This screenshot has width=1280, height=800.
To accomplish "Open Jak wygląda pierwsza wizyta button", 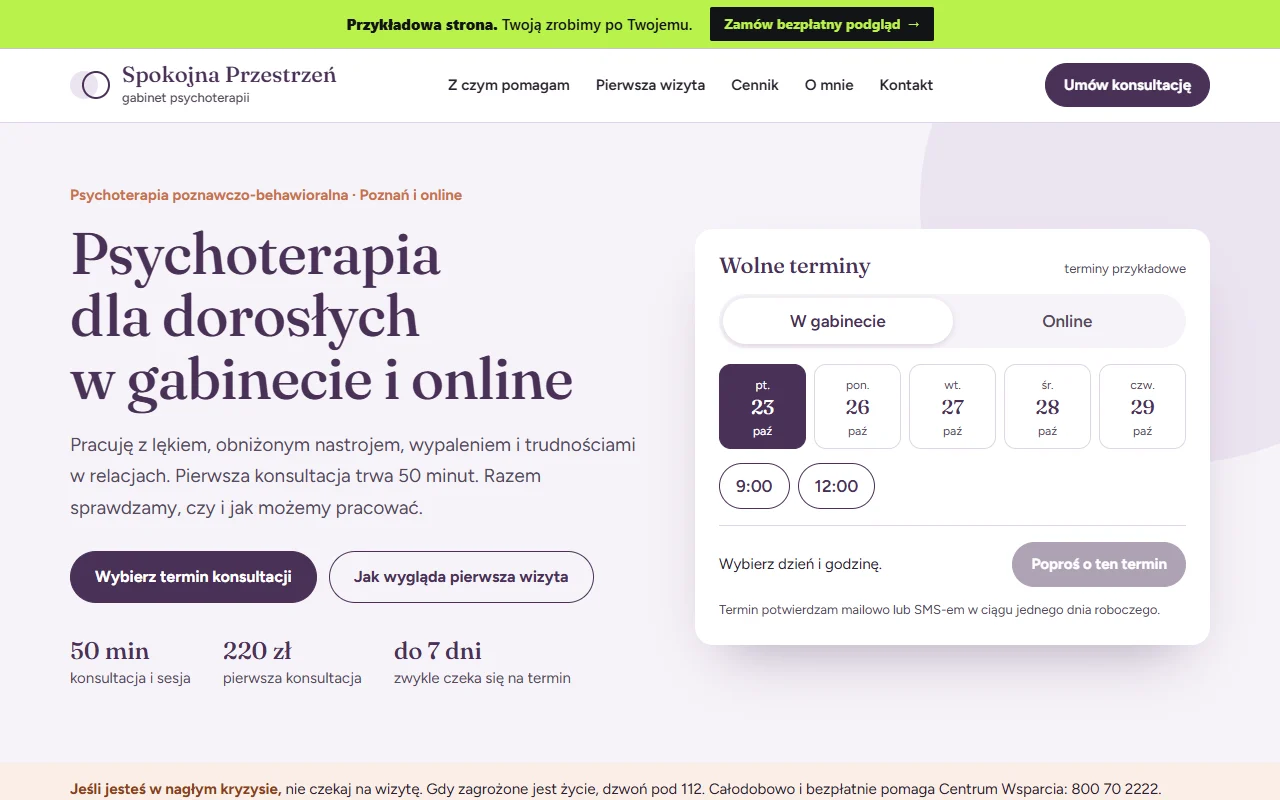I will click(461, 577).
